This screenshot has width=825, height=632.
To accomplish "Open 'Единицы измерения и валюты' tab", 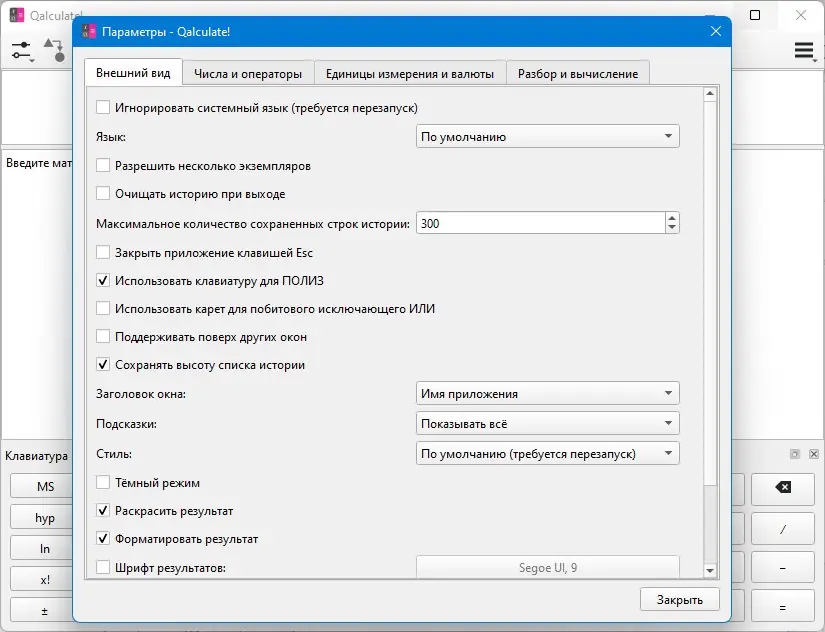I will click(410, 74).
